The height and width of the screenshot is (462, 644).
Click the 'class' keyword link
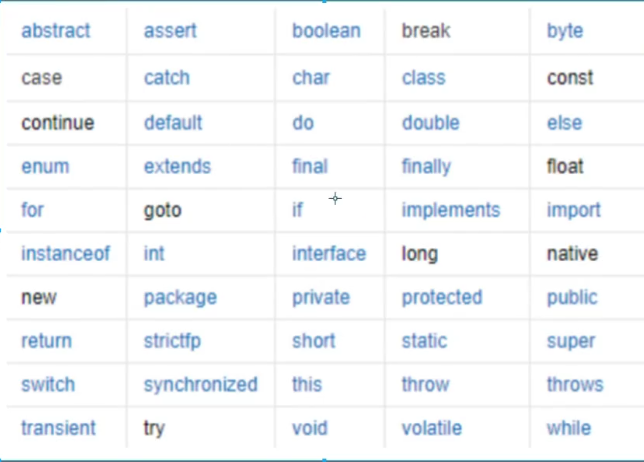pyautogui.click(x=423, y=78)
